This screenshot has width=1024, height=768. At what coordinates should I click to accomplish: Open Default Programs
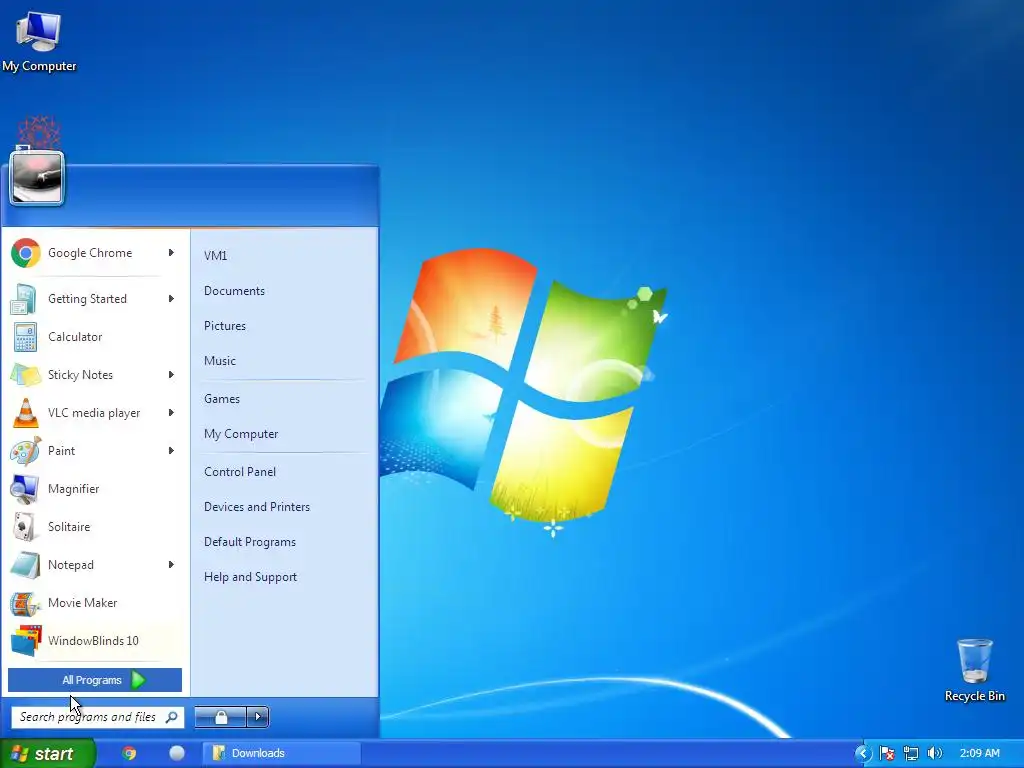pos(249,542)
